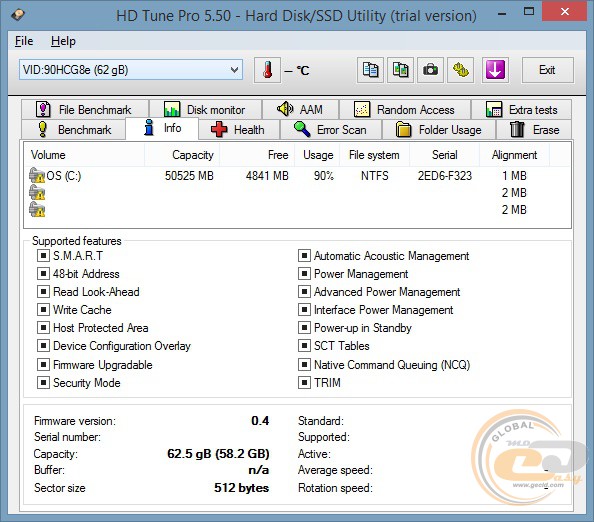The height and width of the screenshot is (522, 594).
Task: Toggle the Write Cache checkbox
Action: click(x=43, y=309)
